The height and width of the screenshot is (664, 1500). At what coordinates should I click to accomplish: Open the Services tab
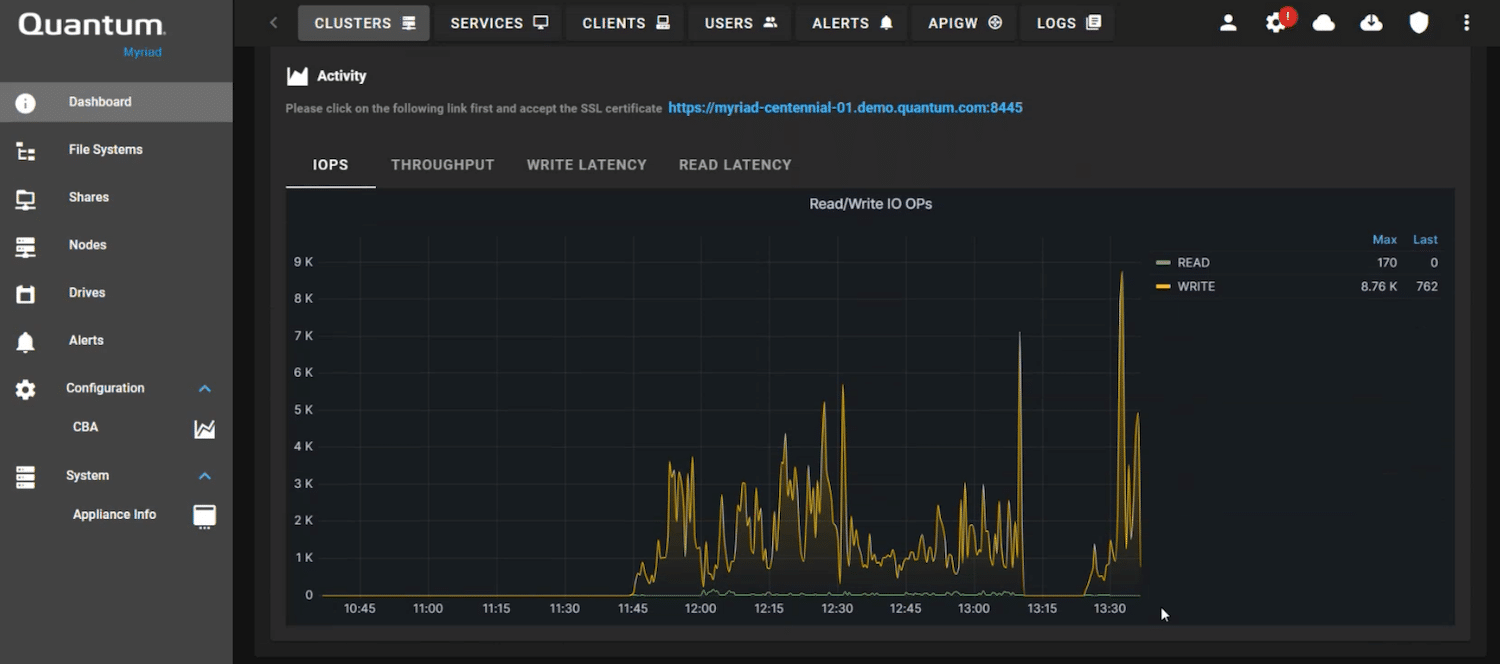(x=499, y=23)
